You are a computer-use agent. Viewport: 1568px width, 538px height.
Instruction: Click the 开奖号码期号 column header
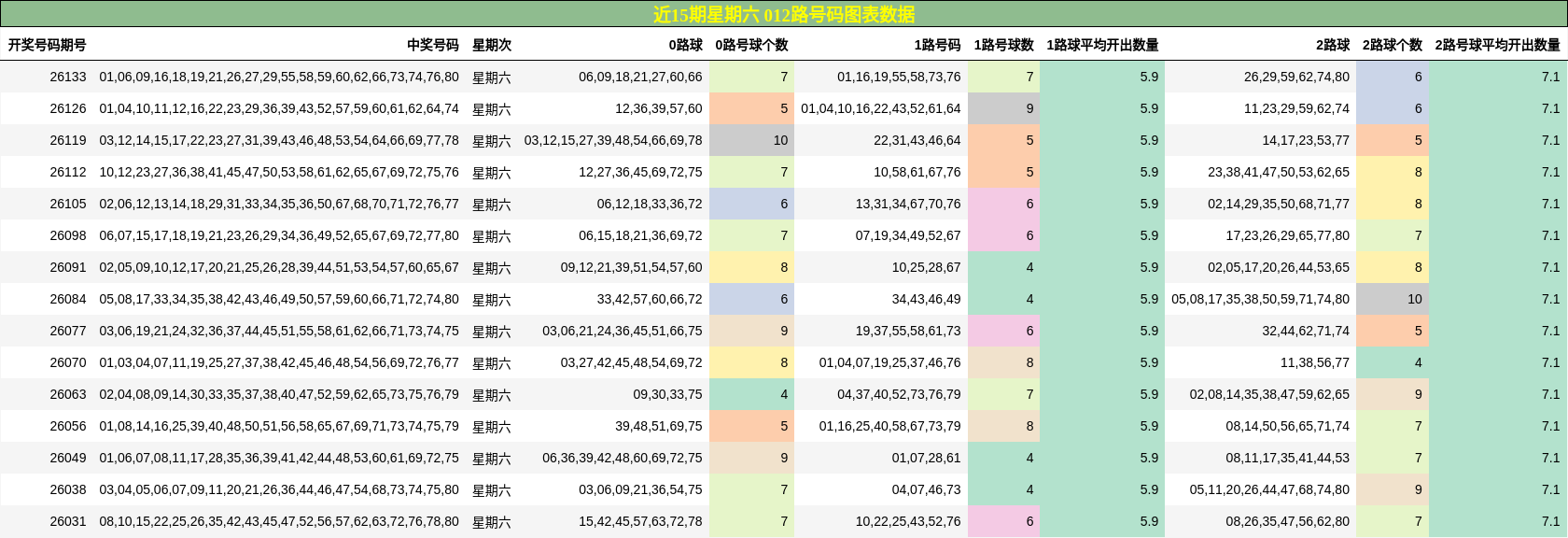[x=48, y=45]
